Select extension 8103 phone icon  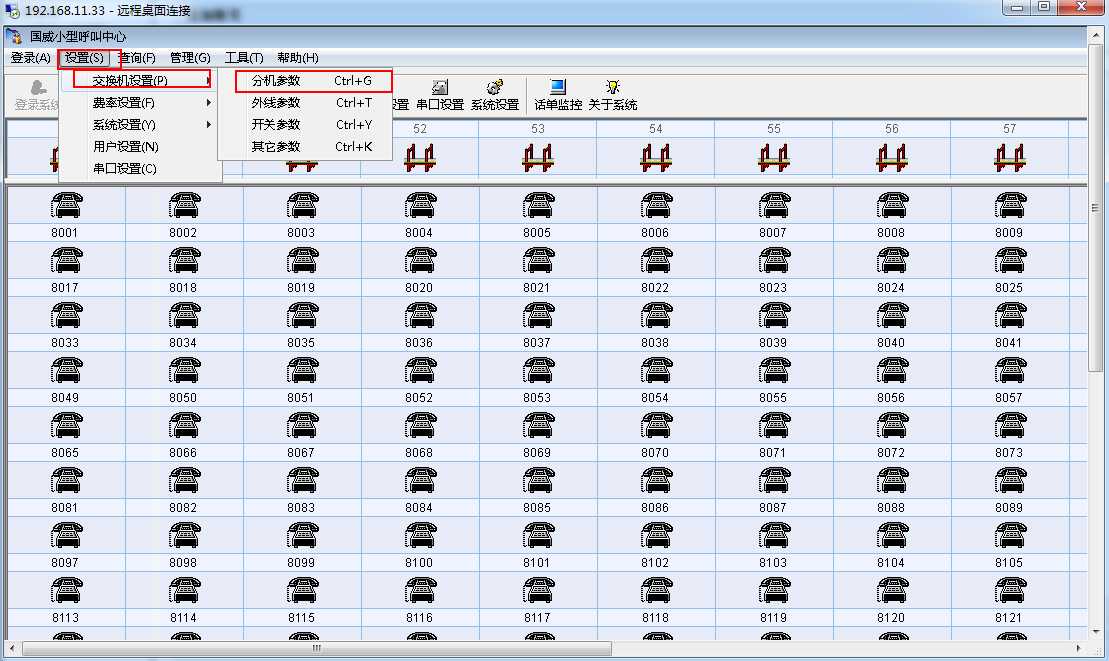click(x=774, y=536)
